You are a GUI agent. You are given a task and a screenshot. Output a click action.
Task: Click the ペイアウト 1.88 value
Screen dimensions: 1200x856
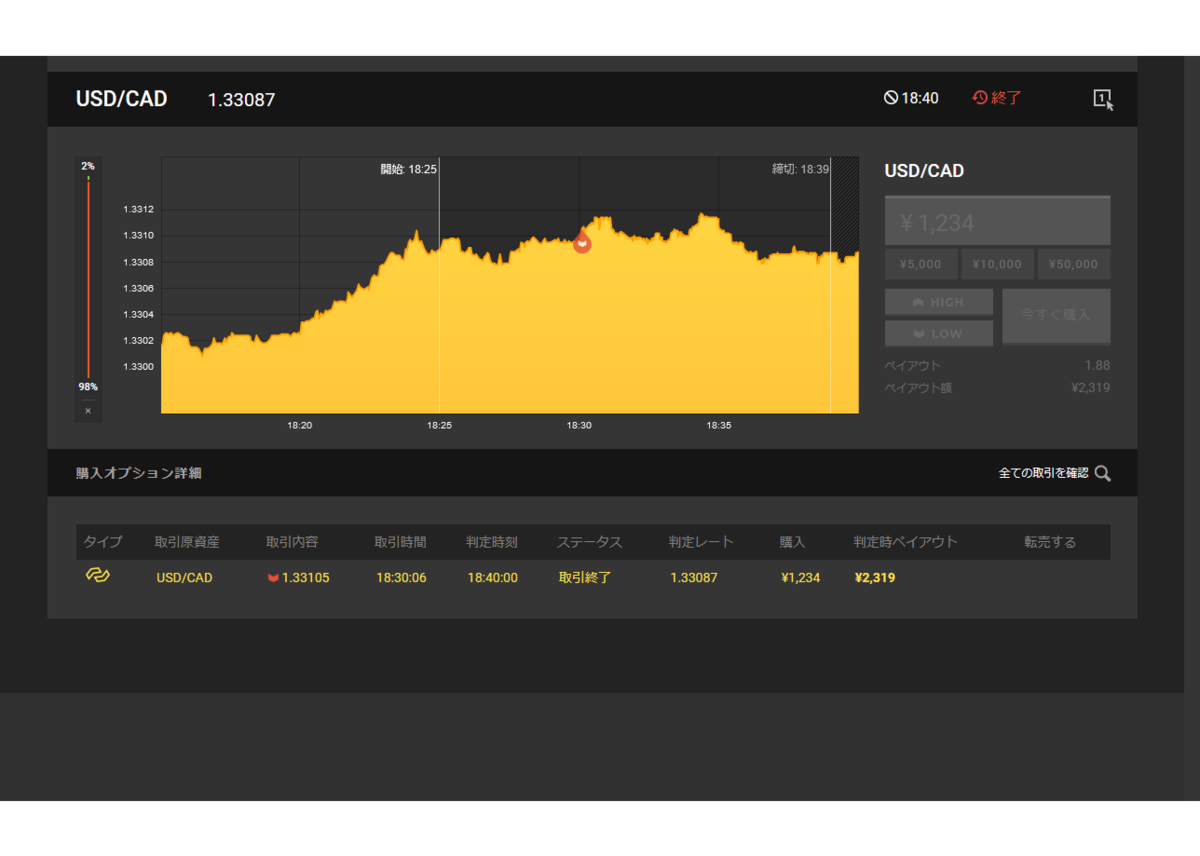(1097, 365)
